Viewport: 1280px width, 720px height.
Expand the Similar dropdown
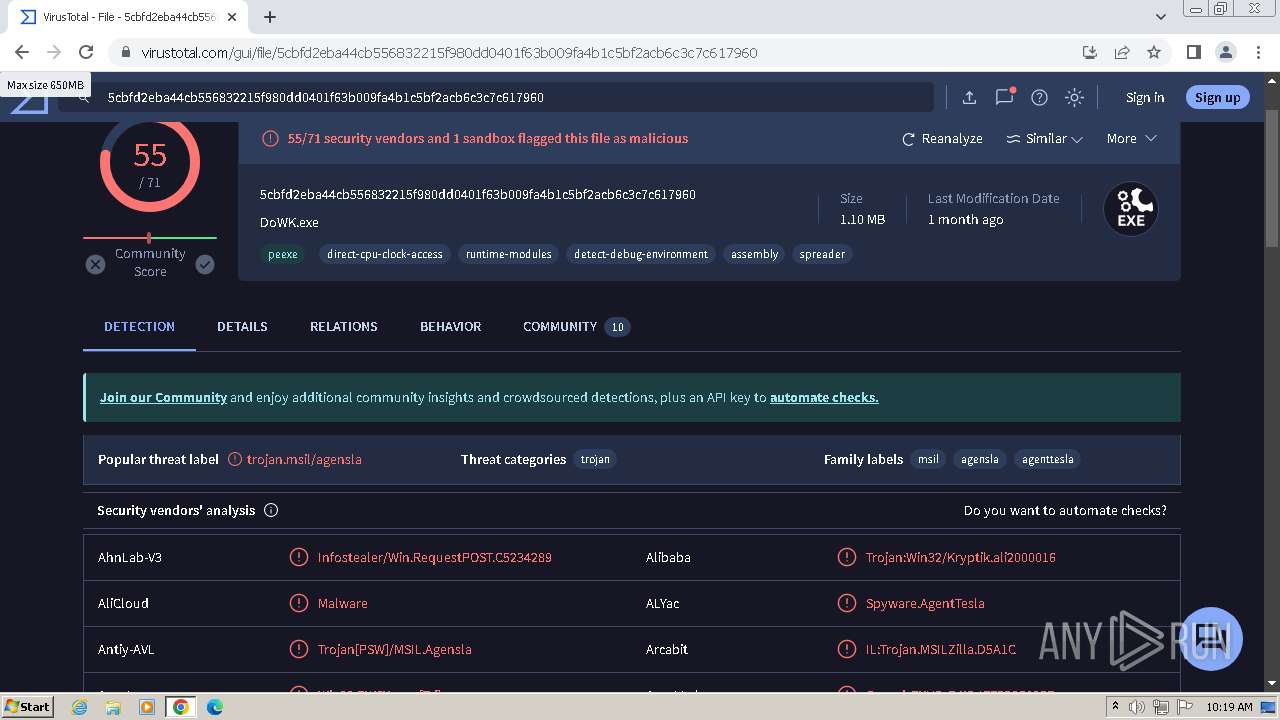click(1045, 139)
